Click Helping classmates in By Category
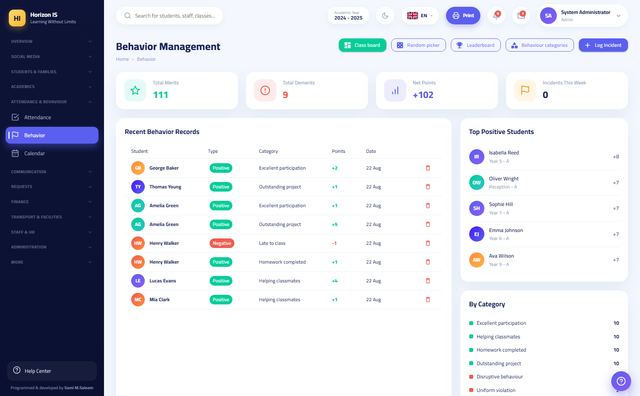640x396 pixels. tap(498, 337)
